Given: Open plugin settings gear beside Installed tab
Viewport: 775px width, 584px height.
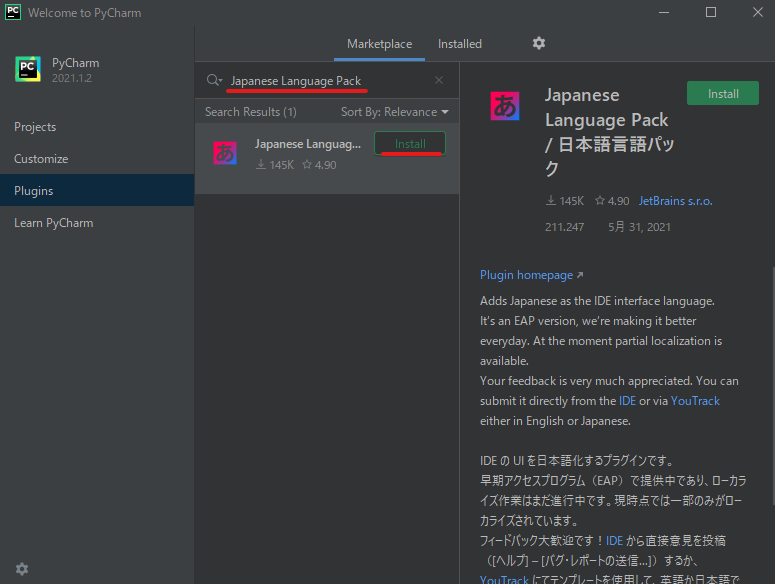Looking at the screenshot, I should point(539,43).
